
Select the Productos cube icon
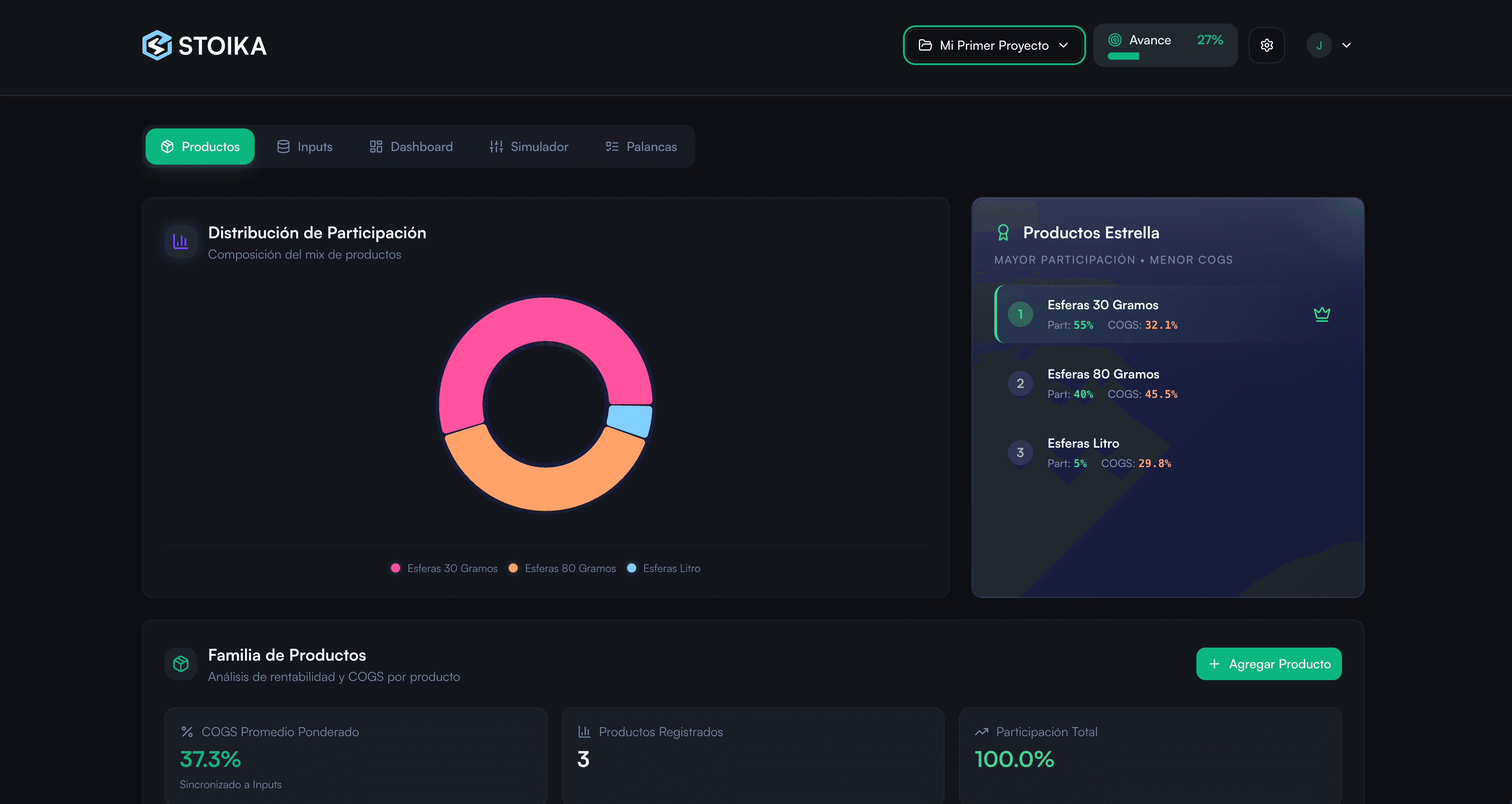click(167, 147)
